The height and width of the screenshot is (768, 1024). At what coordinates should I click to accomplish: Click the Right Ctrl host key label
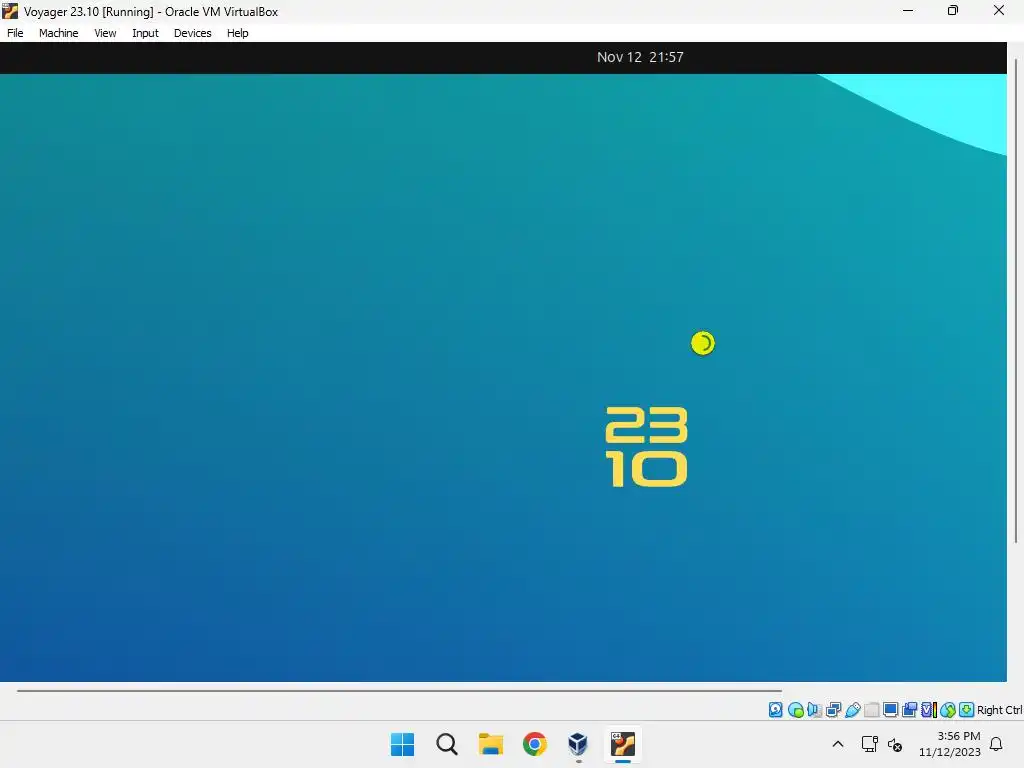[x=1000, y=710]
